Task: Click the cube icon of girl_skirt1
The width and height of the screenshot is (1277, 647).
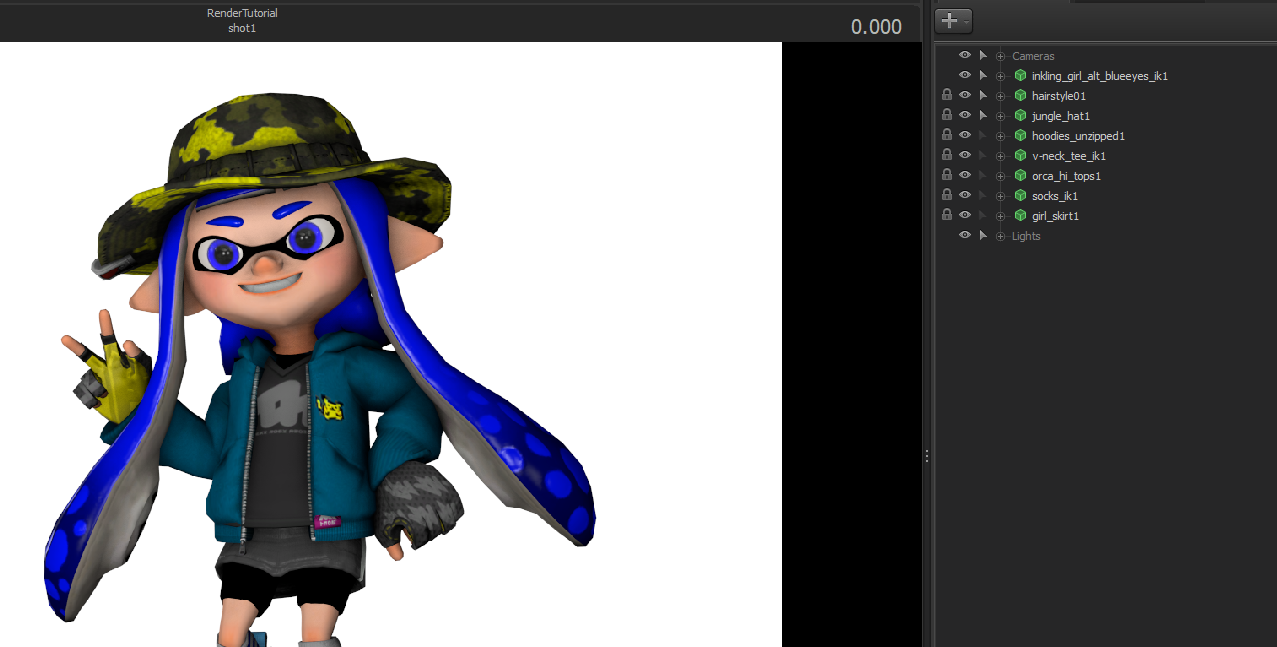Action: click(x=1020, y=215)
